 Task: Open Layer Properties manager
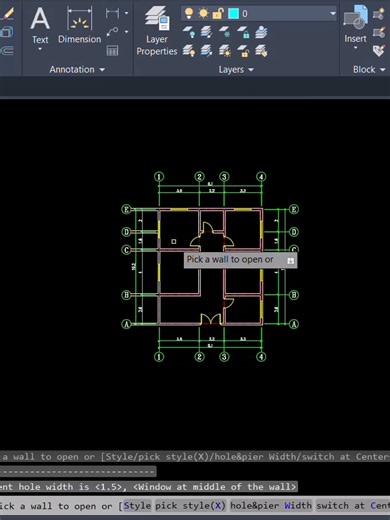157,31
